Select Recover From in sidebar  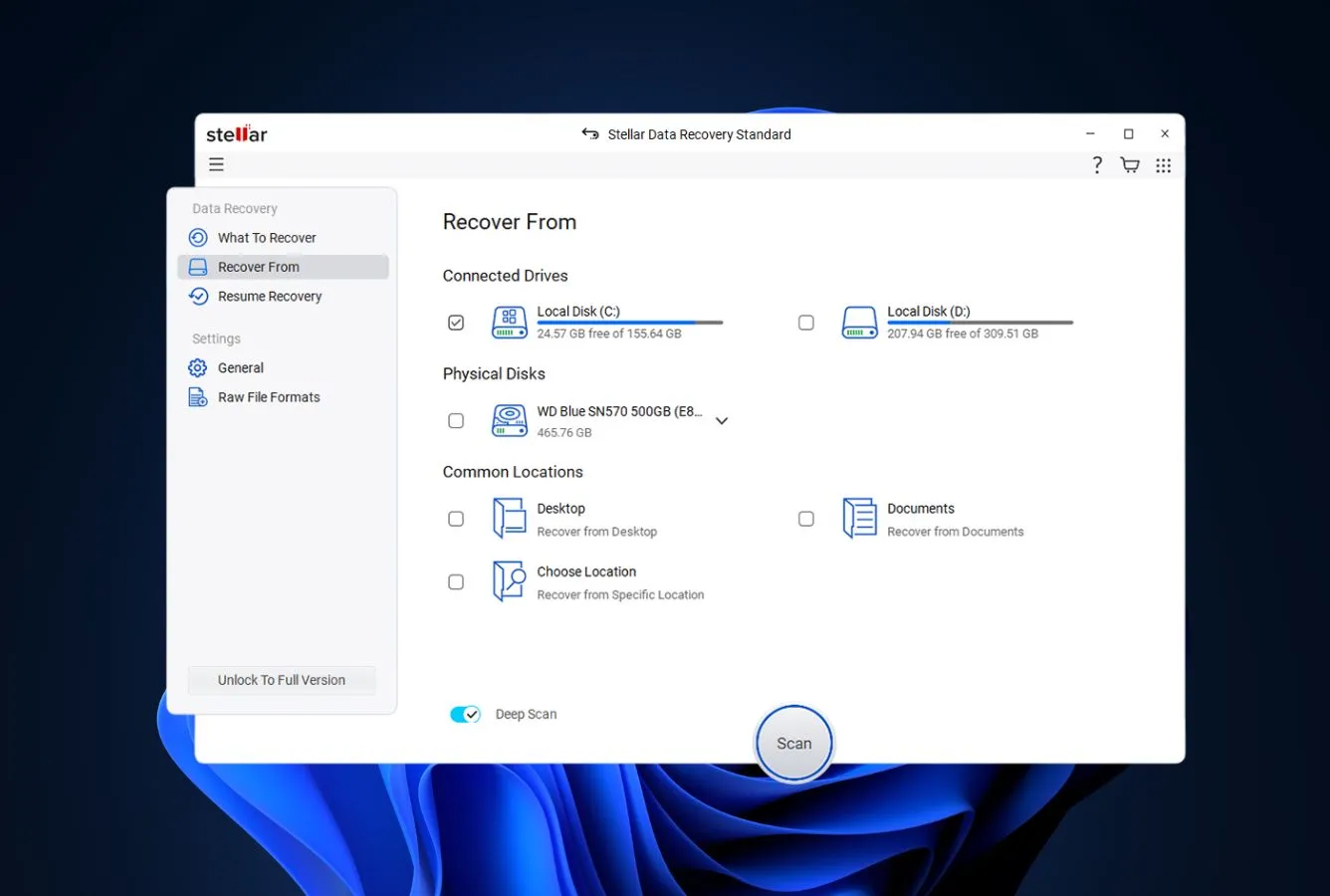pyautogui.click(x=283, y=267)
